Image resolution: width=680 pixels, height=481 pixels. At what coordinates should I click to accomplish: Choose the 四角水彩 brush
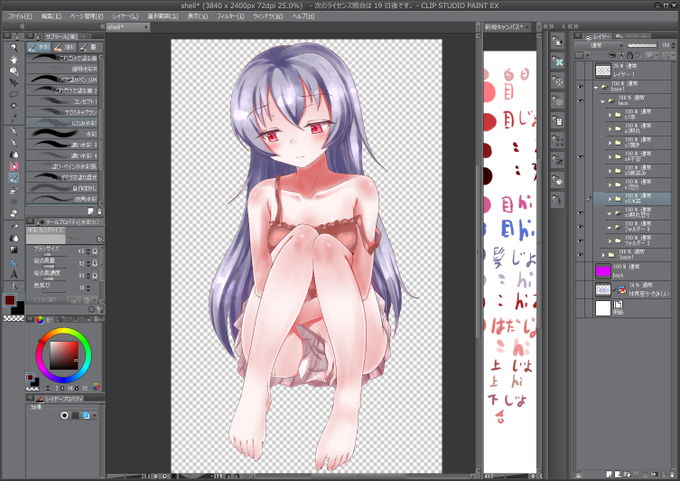(62, 198)
